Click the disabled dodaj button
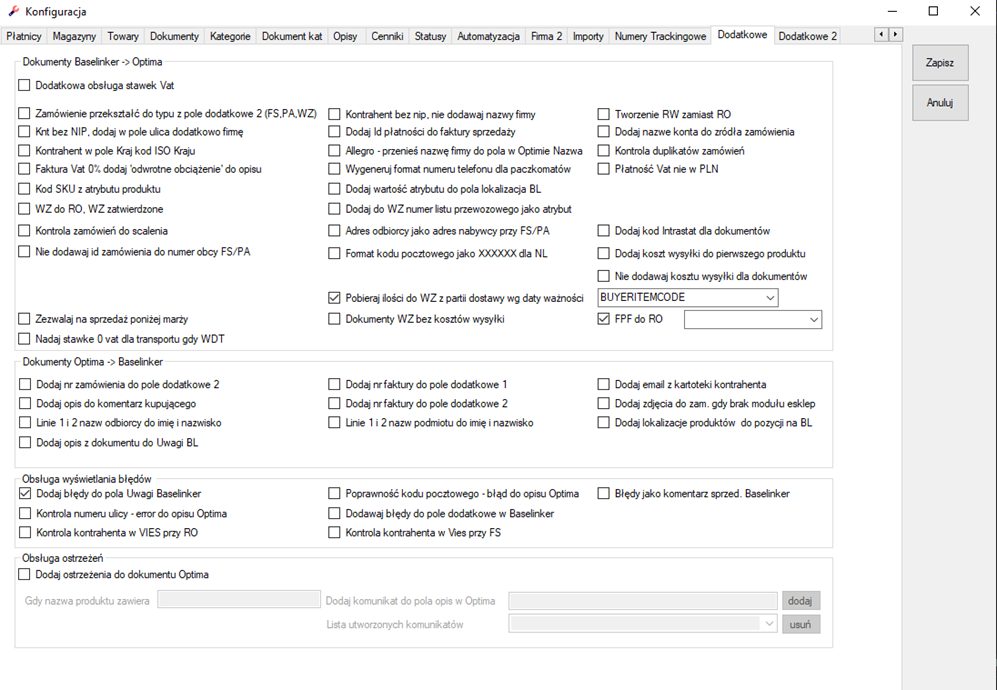 [x=801, y=600]
